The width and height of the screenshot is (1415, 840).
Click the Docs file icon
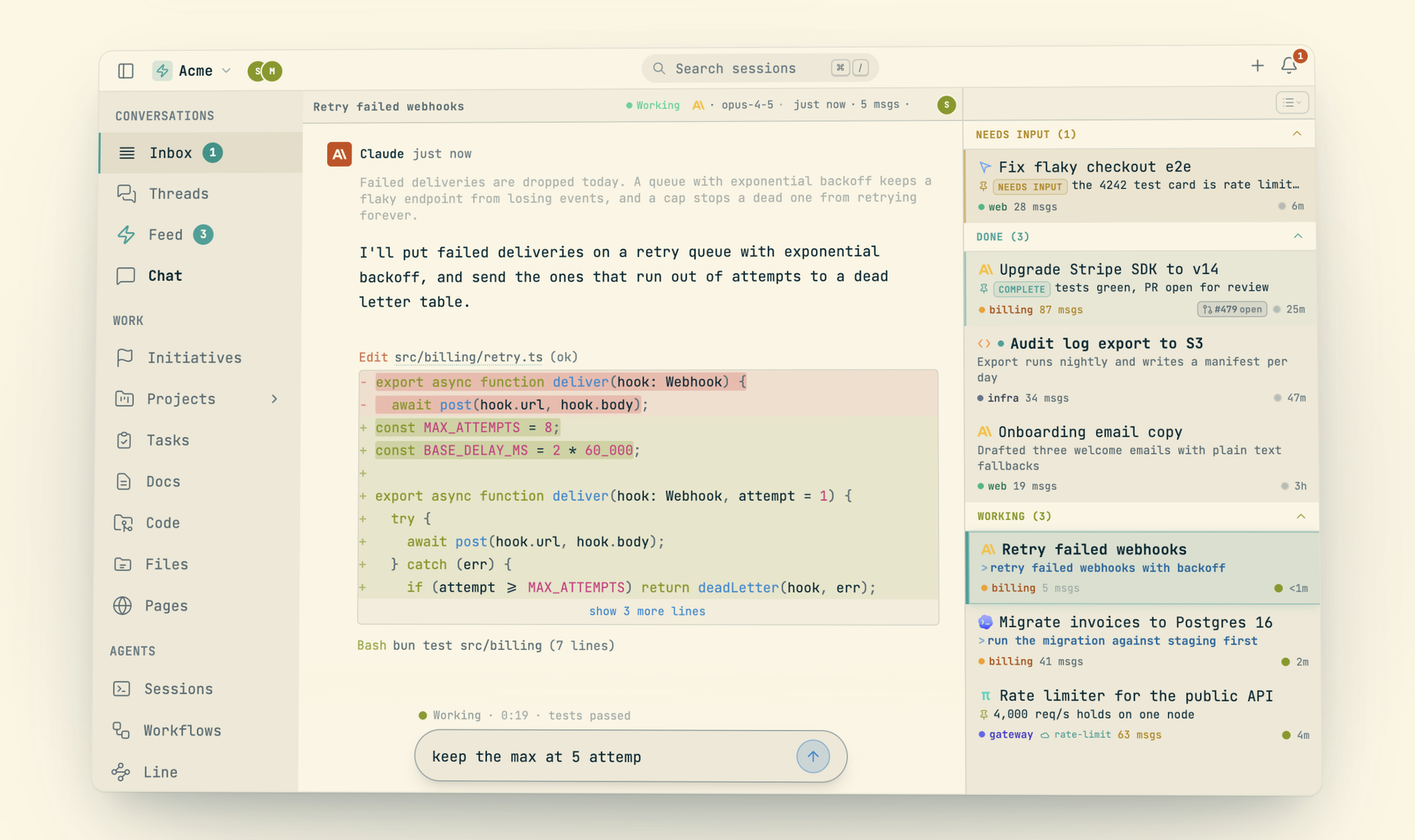(124, 481)
